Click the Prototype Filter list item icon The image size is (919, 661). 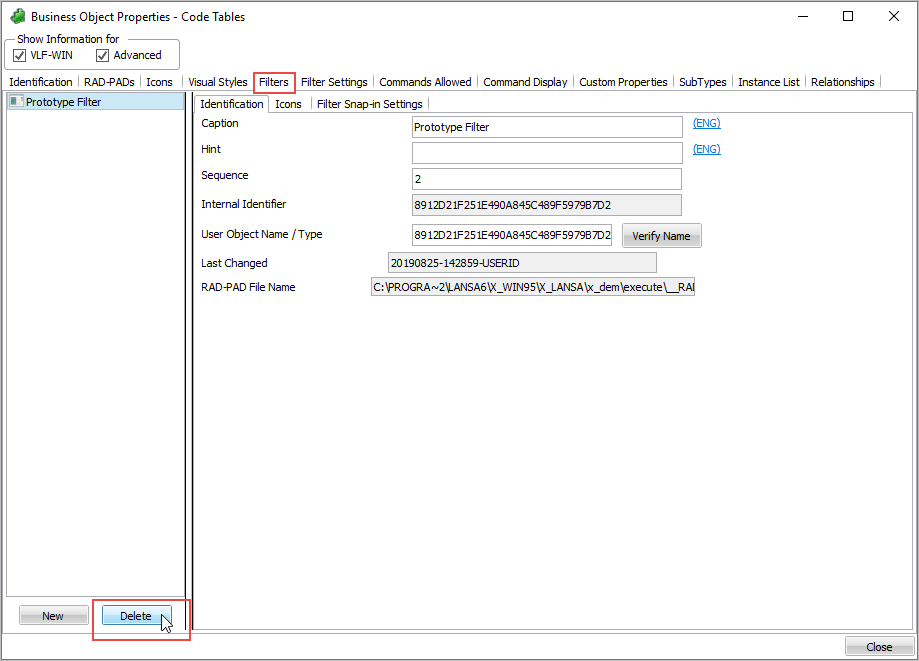16,101
